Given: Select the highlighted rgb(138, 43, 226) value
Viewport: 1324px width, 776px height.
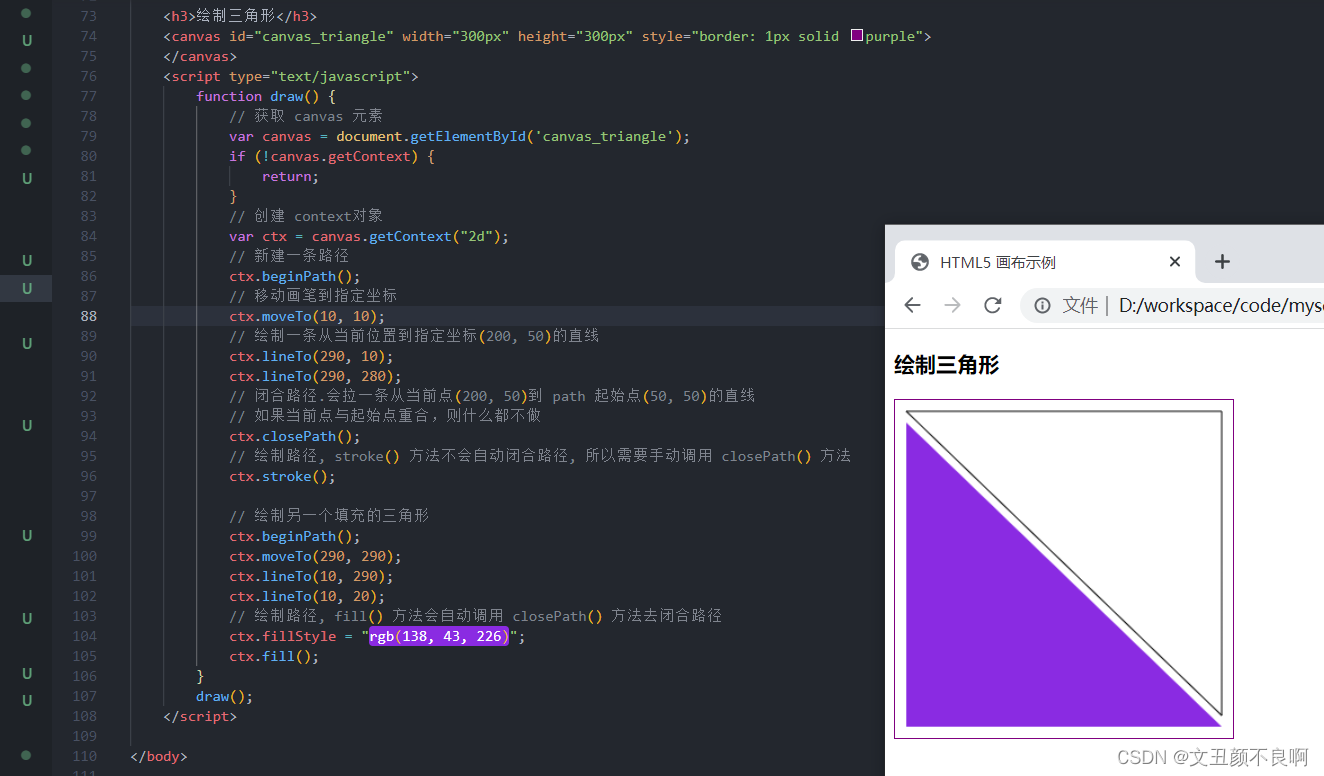Looking at the screenshot, I should pyautogui.click(x=438, y=636).
